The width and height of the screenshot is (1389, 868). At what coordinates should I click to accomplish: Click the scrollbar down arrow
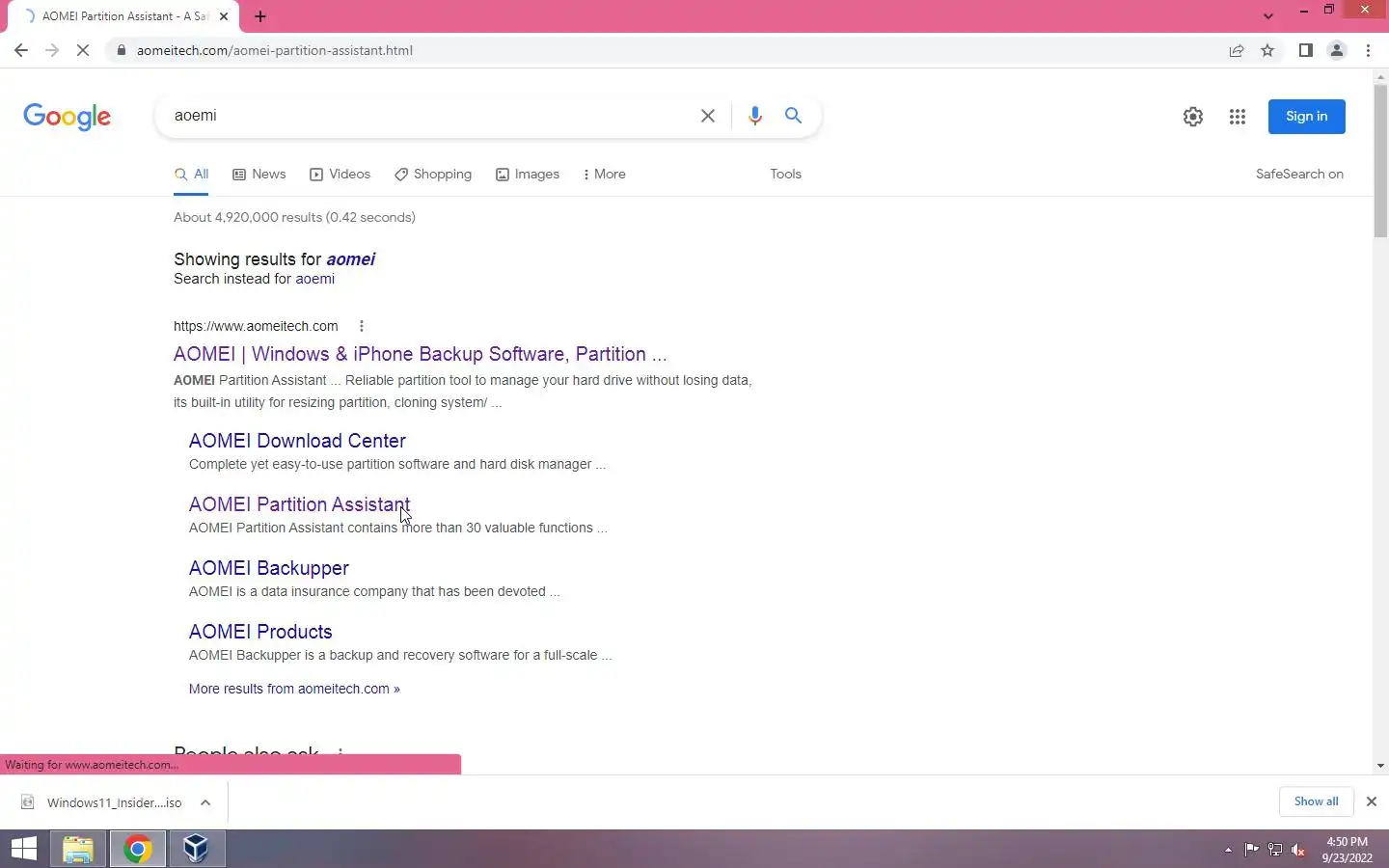[1380, 766]
